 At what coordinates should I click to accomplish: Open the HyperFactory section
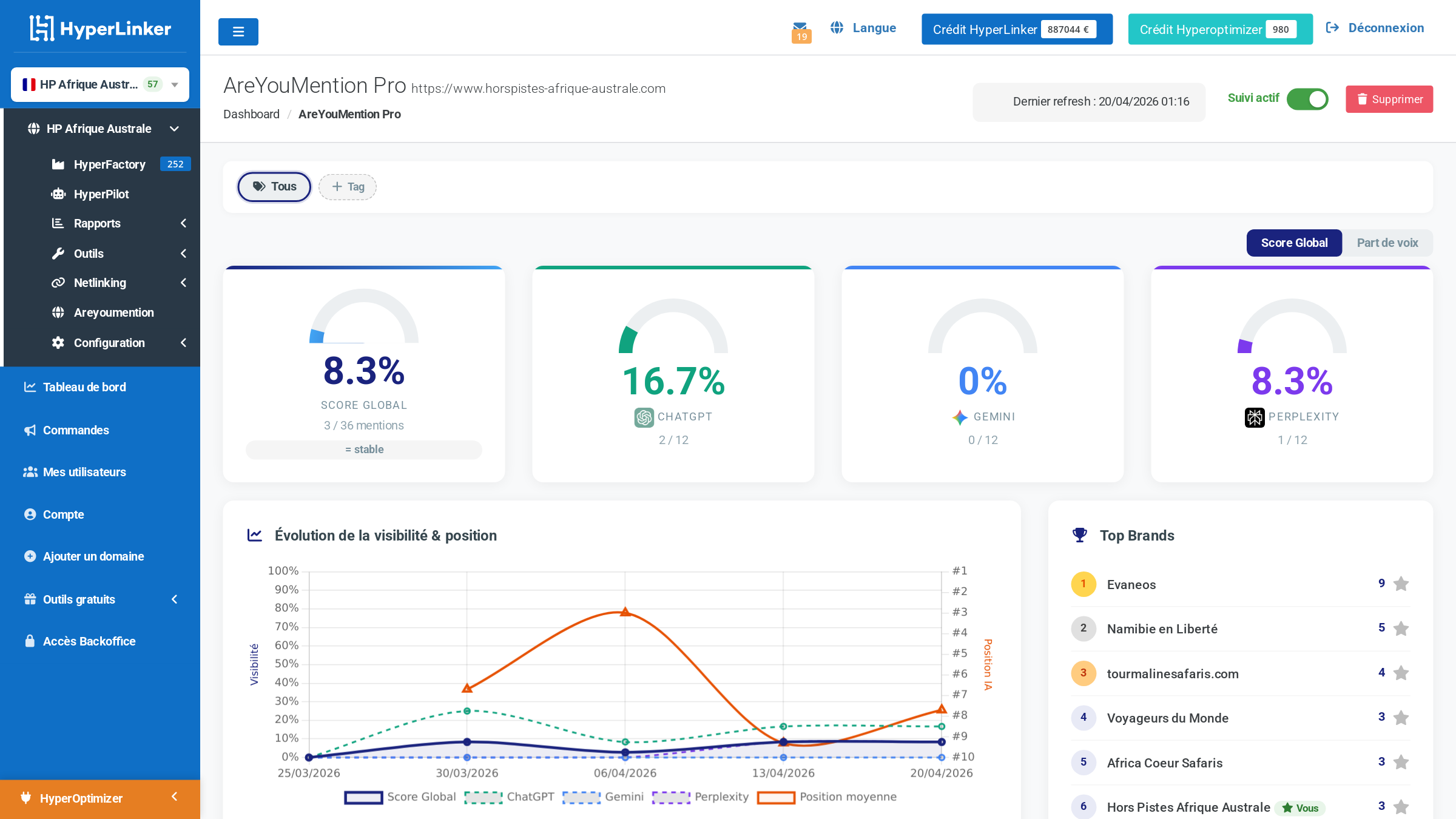pyautogui.click(x=109, y=164)
